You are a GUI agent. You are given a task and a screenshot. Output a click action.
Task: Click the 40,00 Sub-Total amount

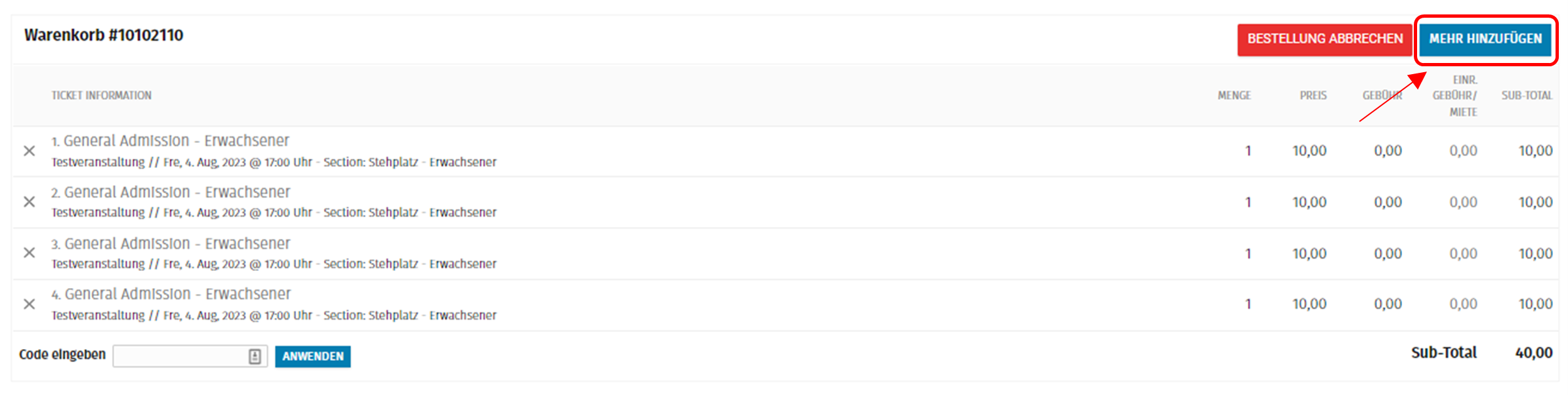[x=1533, y=353]
